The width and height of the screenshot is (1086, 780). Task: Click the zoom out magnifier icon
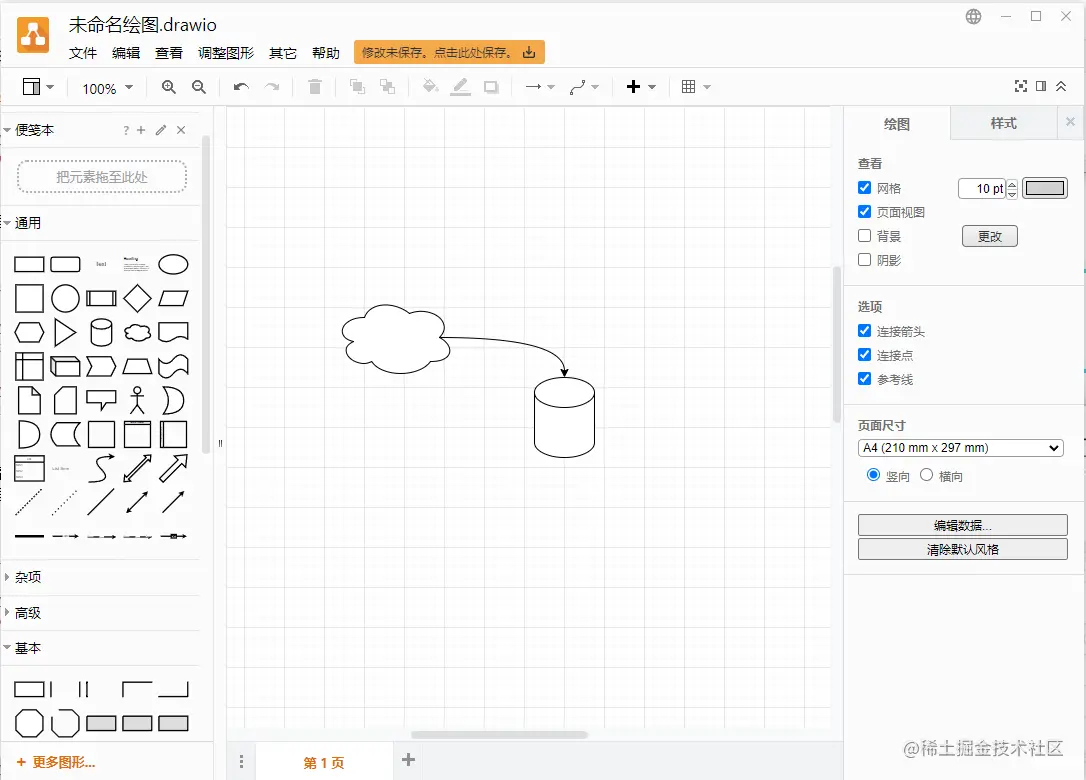(199, 87)
